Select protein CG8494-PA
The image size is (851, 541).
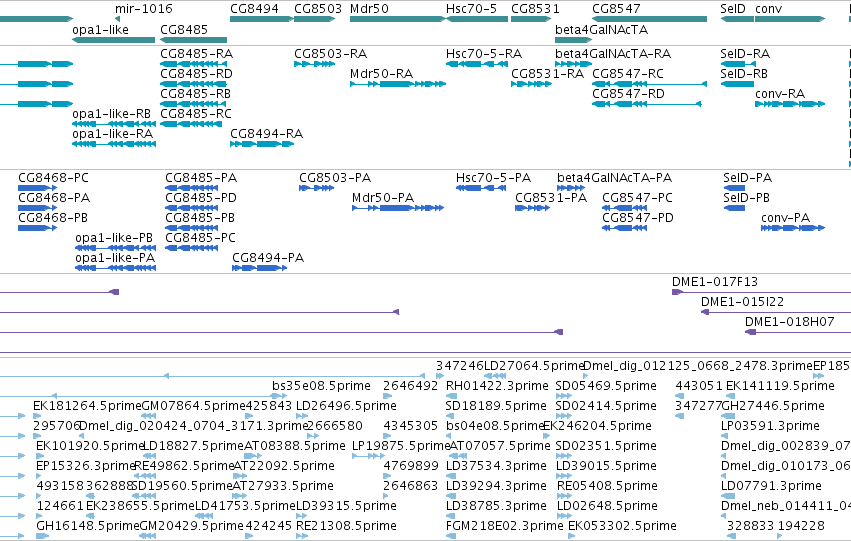[x=268, y=258]
